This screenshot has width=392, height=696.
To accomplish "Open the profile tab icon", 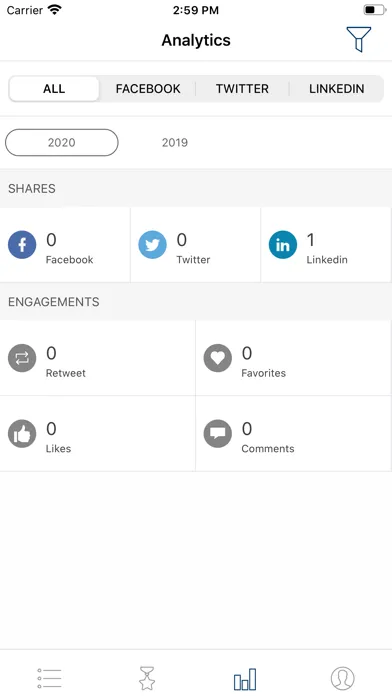I will point(343,678).
